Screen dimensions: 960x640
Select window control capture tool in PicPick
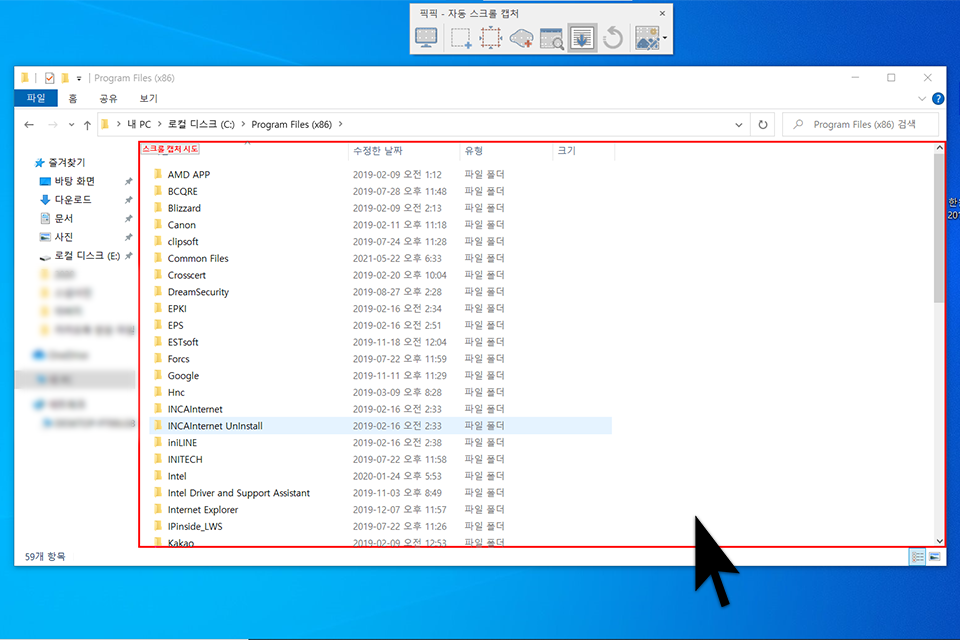click(x=552, y=38)
